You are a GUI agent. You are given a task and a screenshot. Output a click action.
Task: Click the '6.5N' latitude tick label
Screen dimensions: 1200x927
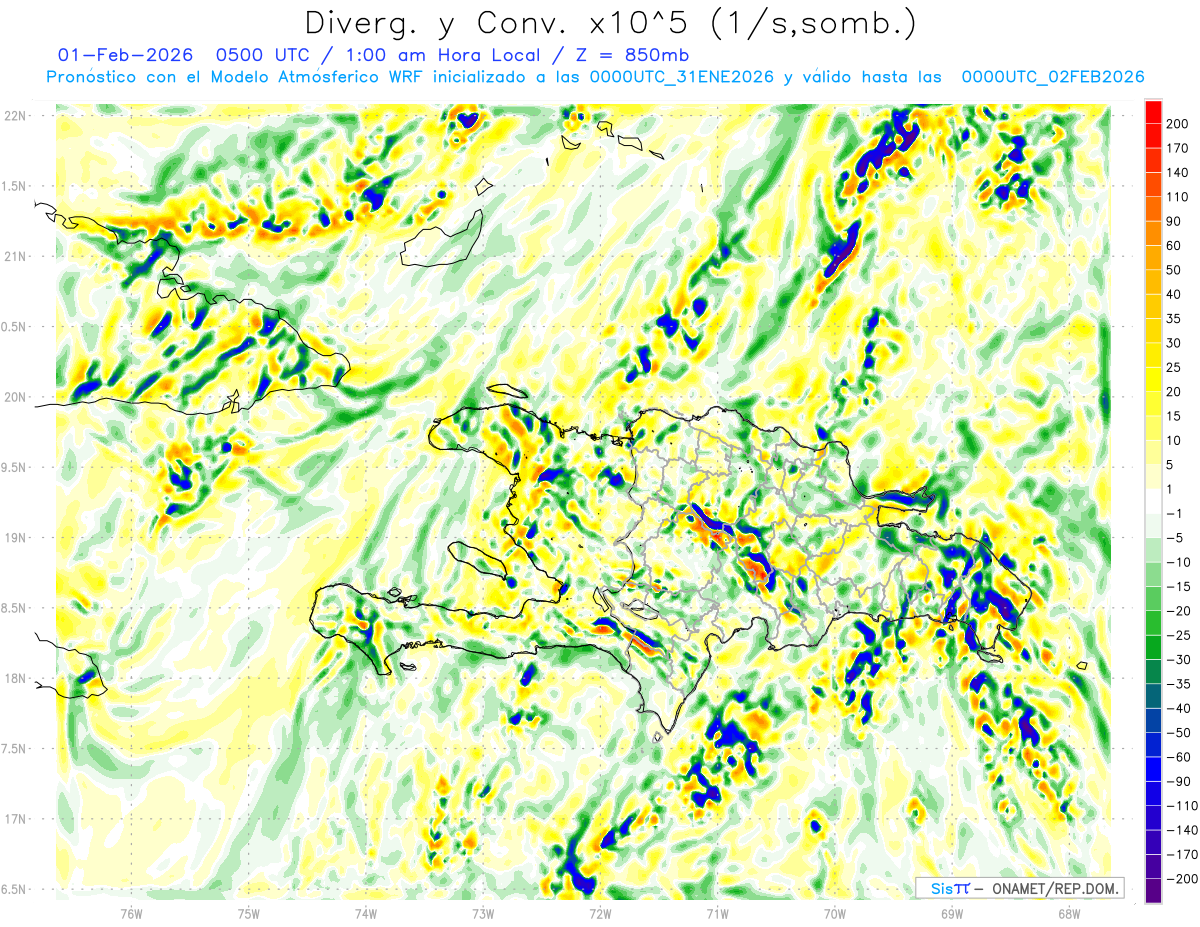coord(15,889)
